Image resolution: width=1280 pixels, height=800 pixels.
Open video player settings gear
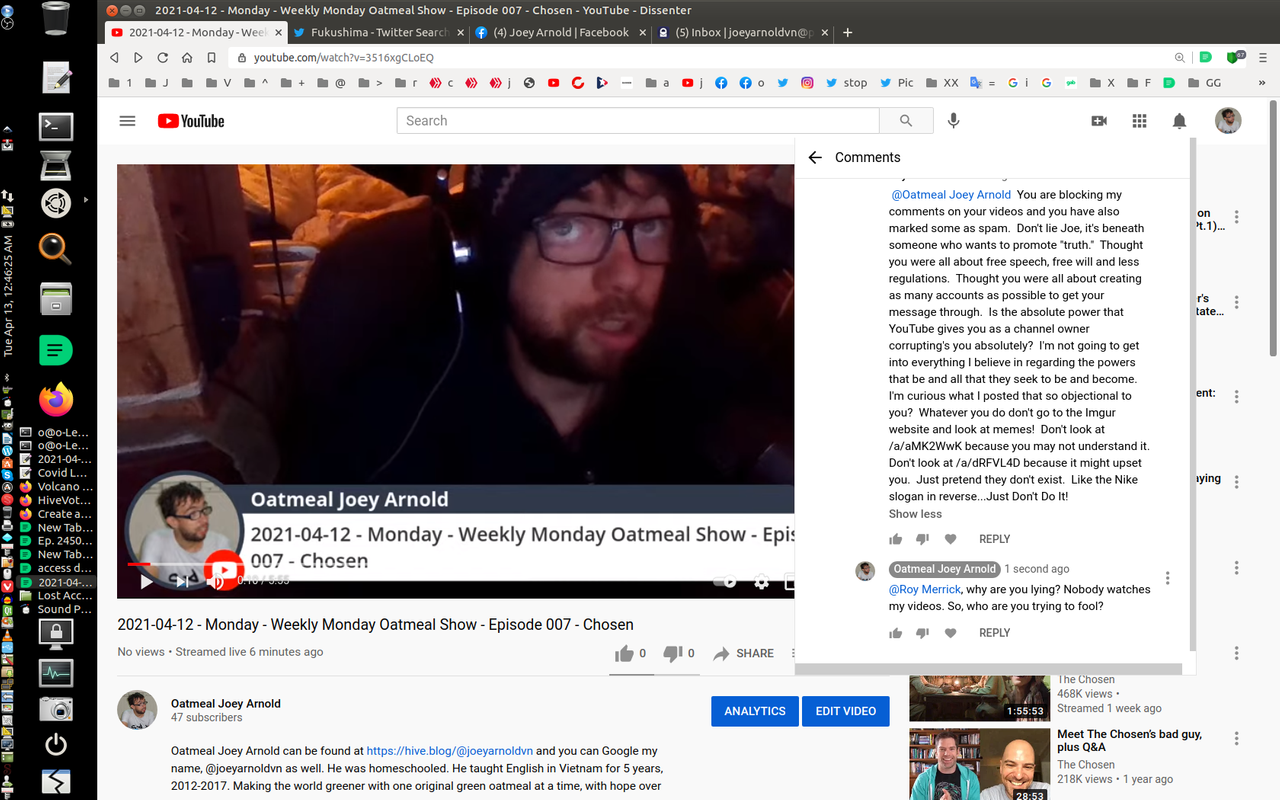[x=762, y=581]
